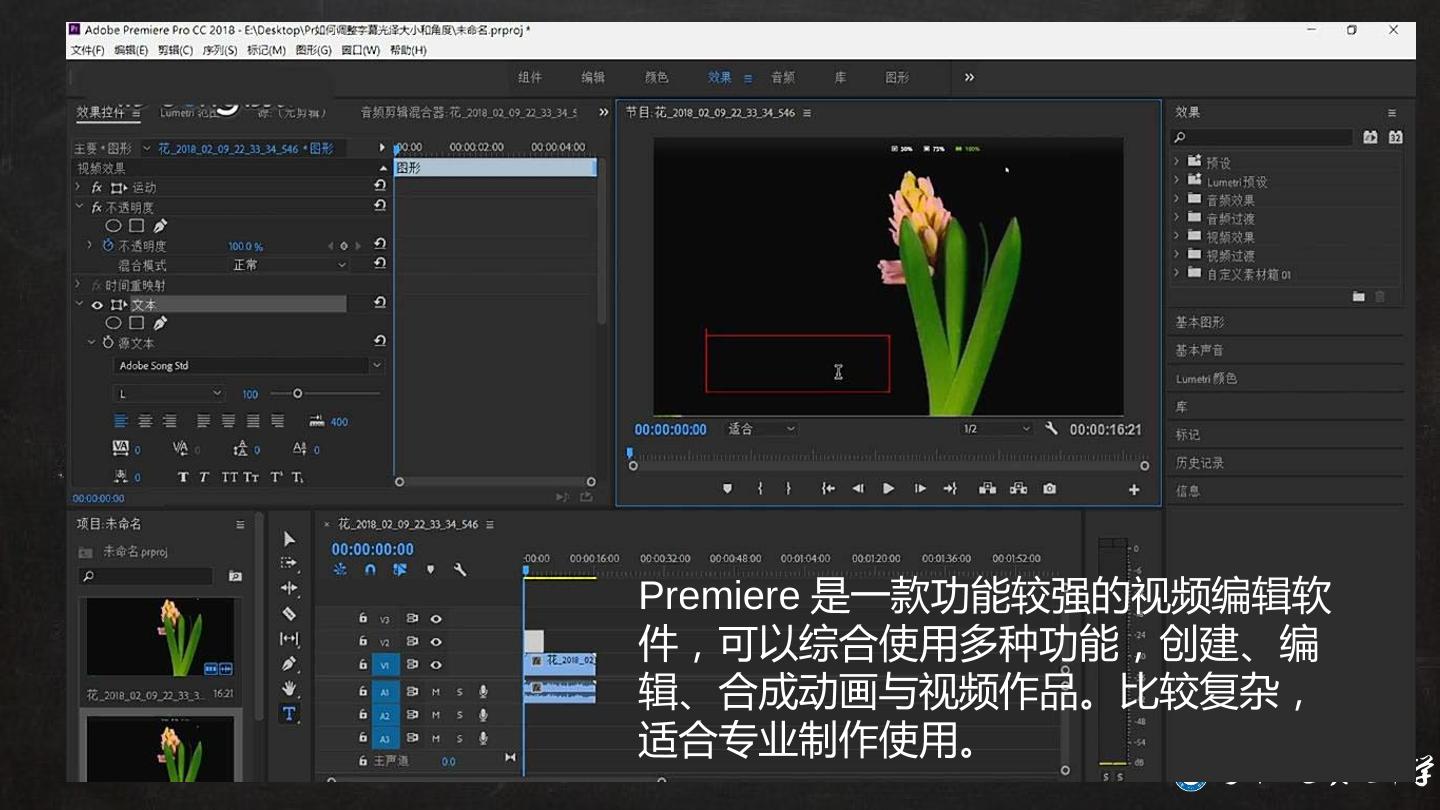Create ellipse mask under 不透明度
The image size is (1440, 810).
[113, 226]
